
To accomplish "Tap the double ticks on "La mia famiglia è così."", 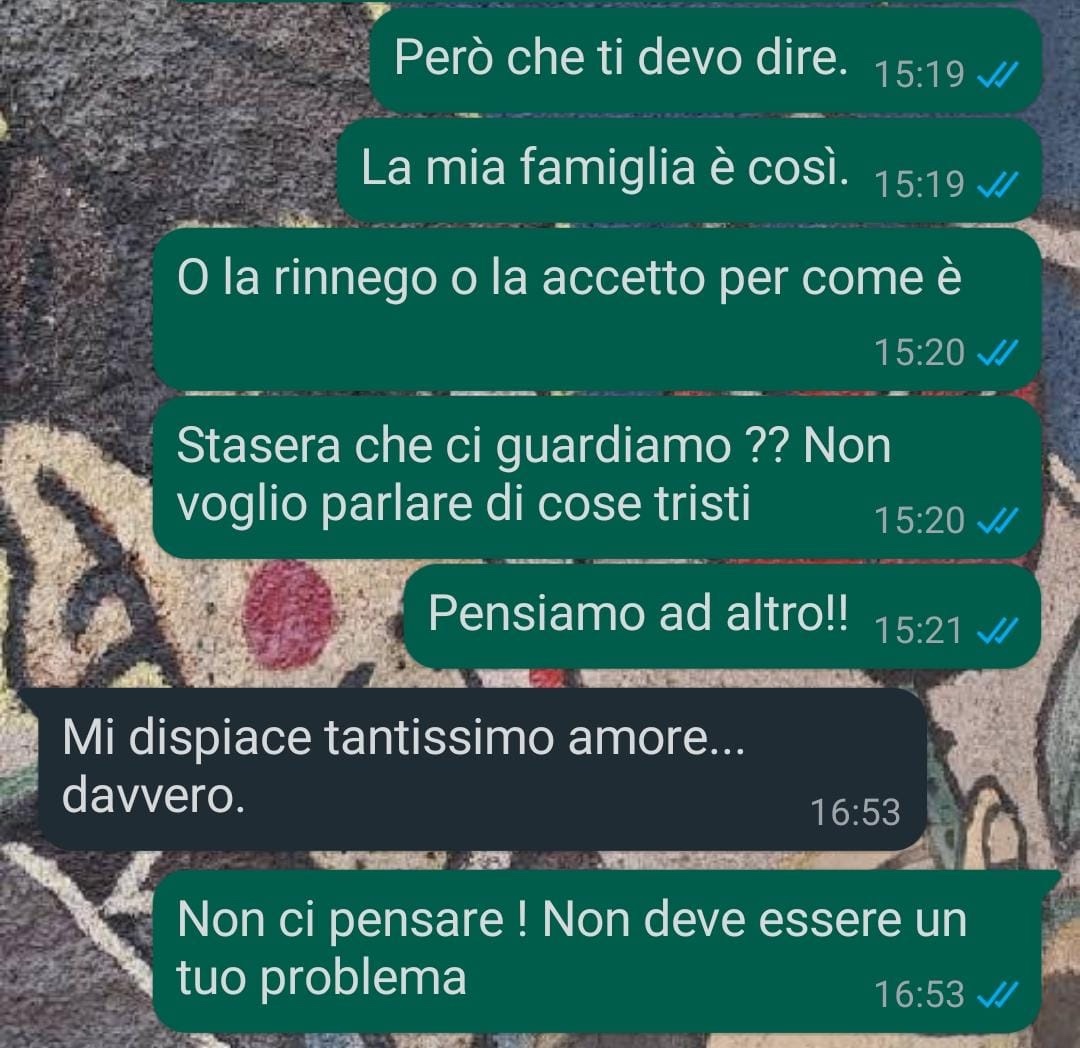I will (x=997, y=184).
